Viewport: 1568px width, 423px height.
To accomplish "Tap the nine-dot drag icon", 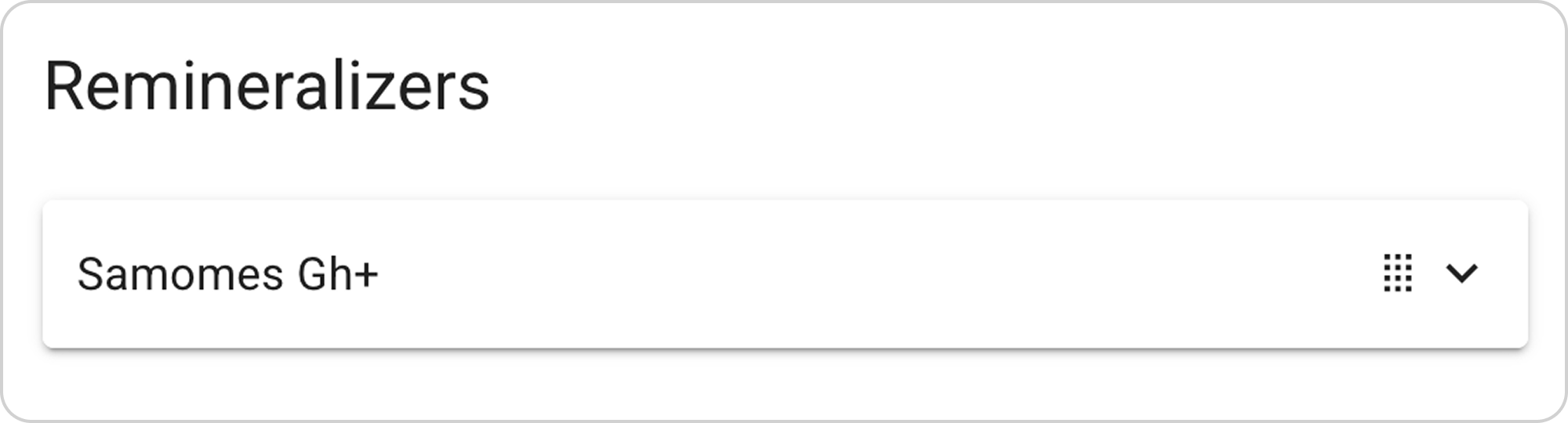I will point(1398,273).
